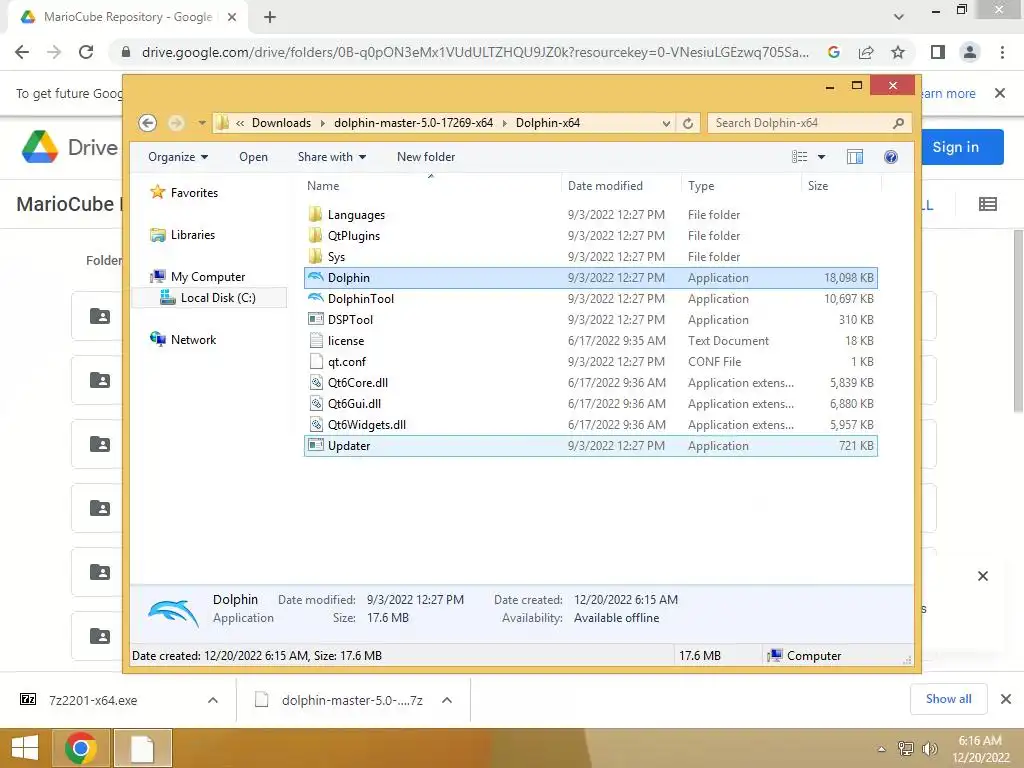Click New folder in the toolbar
This screenshot has height=768, width=1024.
click(x=426, y=157)
